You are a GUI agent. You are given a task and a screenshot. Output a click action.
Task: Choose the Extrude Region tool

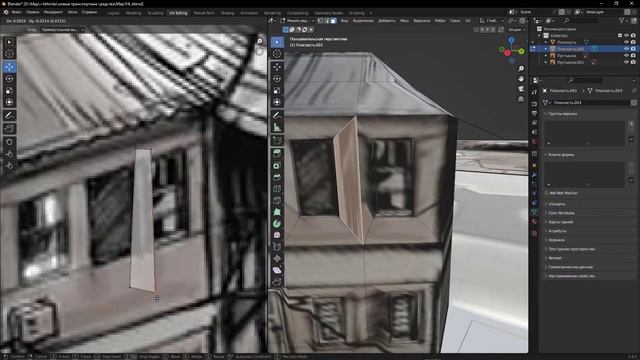[x=277, y=153]
